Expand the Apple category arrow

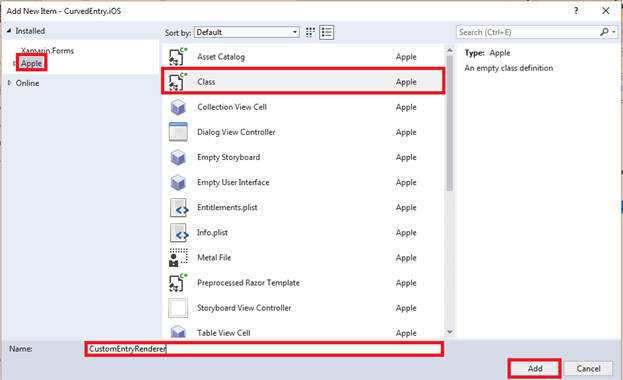pos(15,63)
